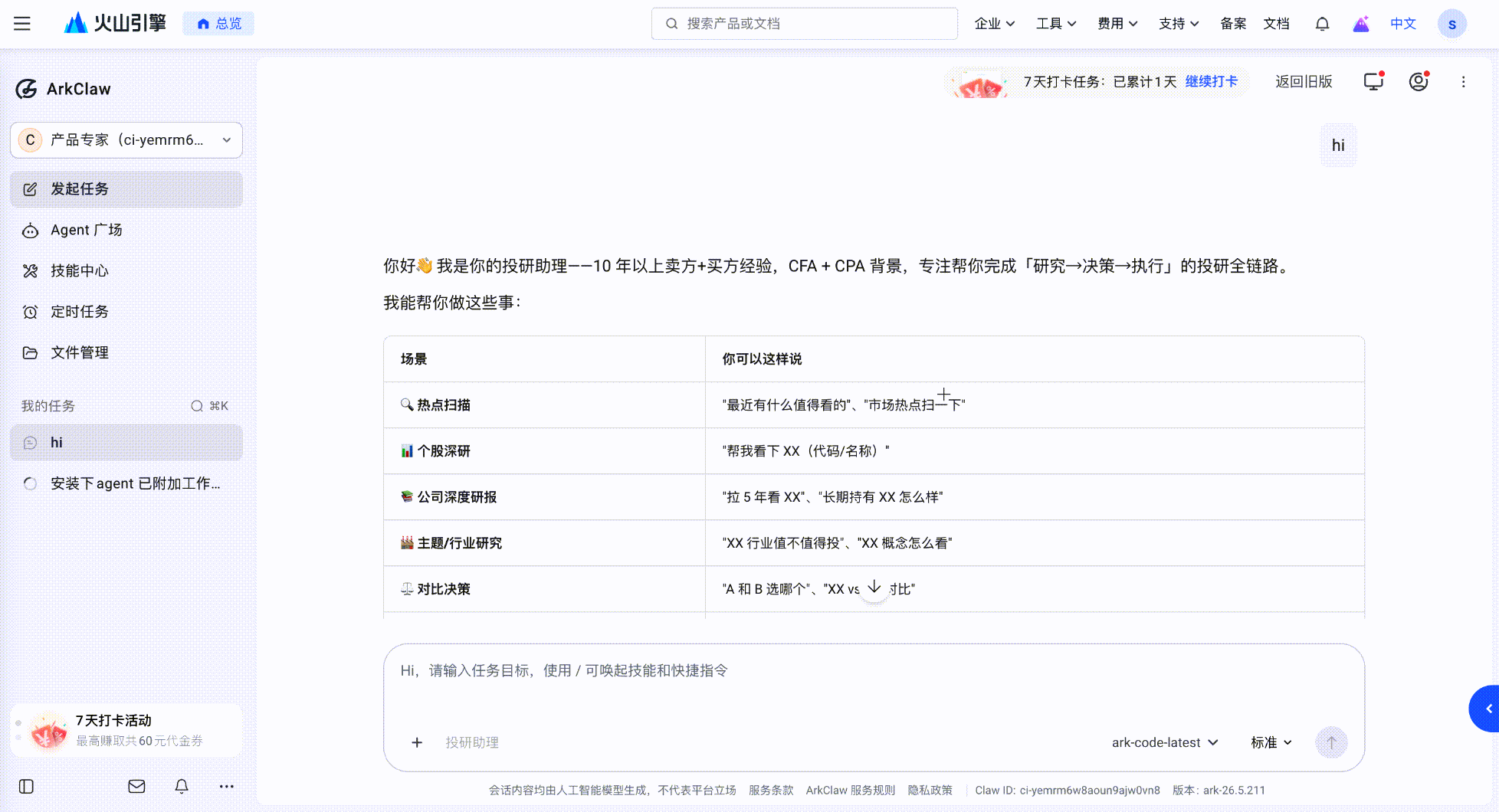Click the 火山引擎 logo
Image resolution: width=1499 pixels, height=812 pixels.
pos(115,23)
